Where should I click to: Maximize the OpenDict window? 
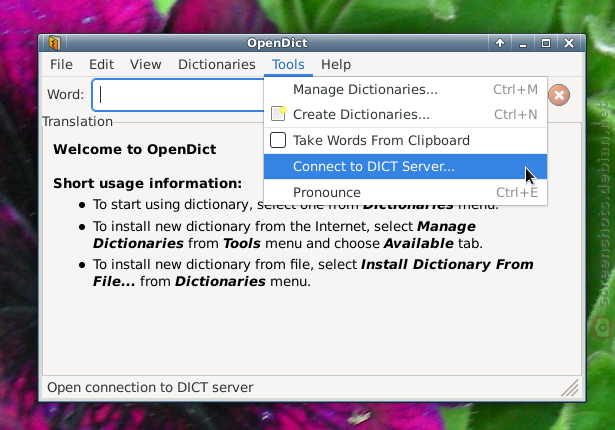546,43
